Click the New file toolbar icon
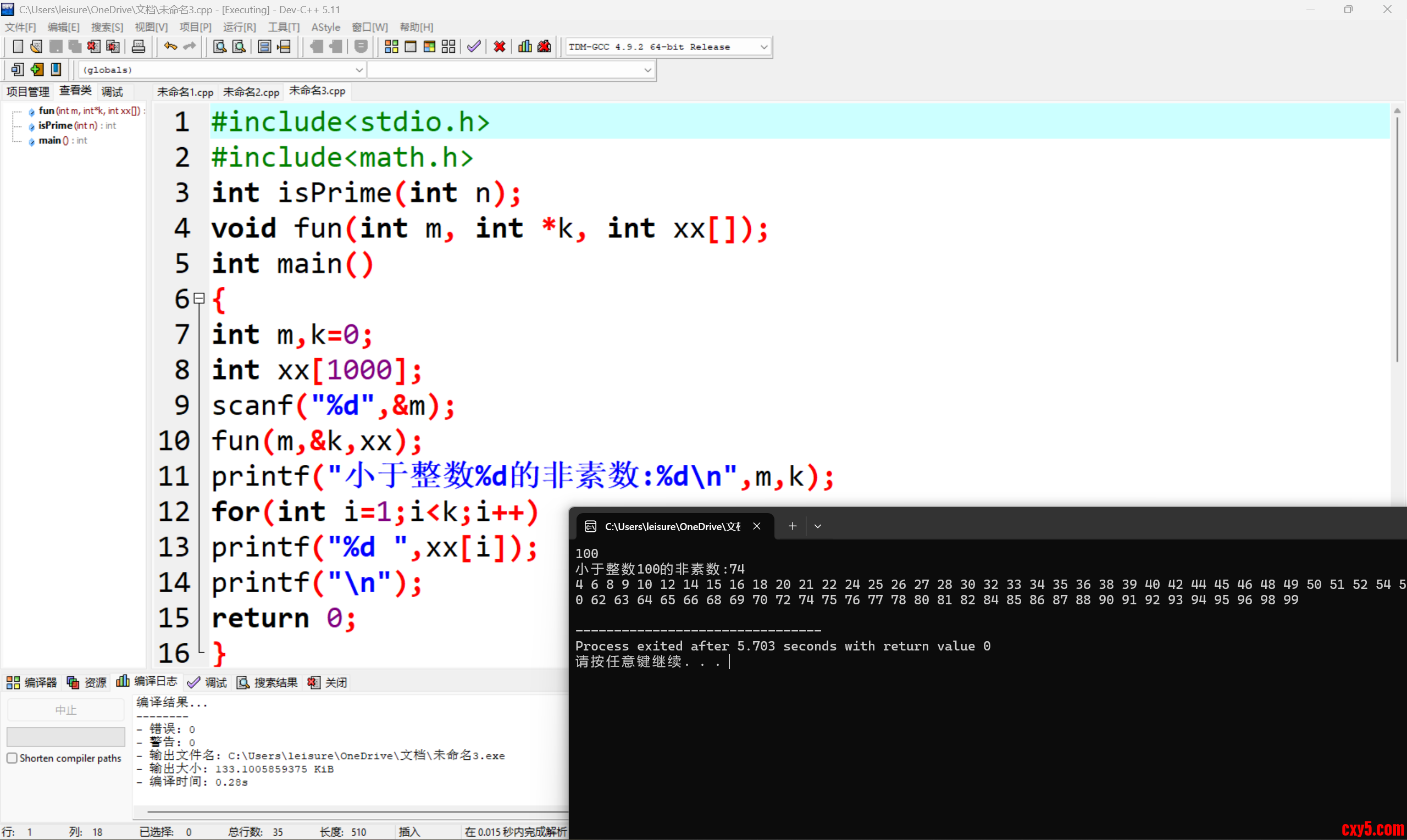 pyautogui.click(x=18, y=46)
